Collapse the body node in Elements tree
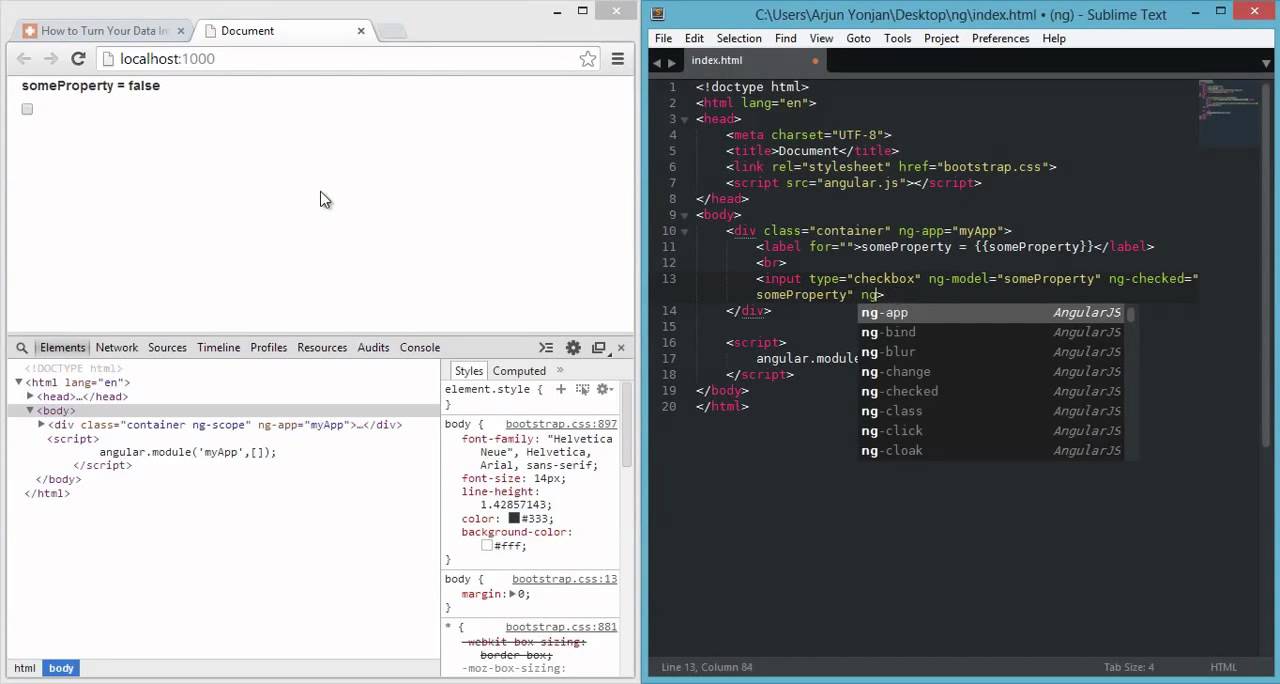The width and height of the screenshot is (1280, 684). [31, 410]
